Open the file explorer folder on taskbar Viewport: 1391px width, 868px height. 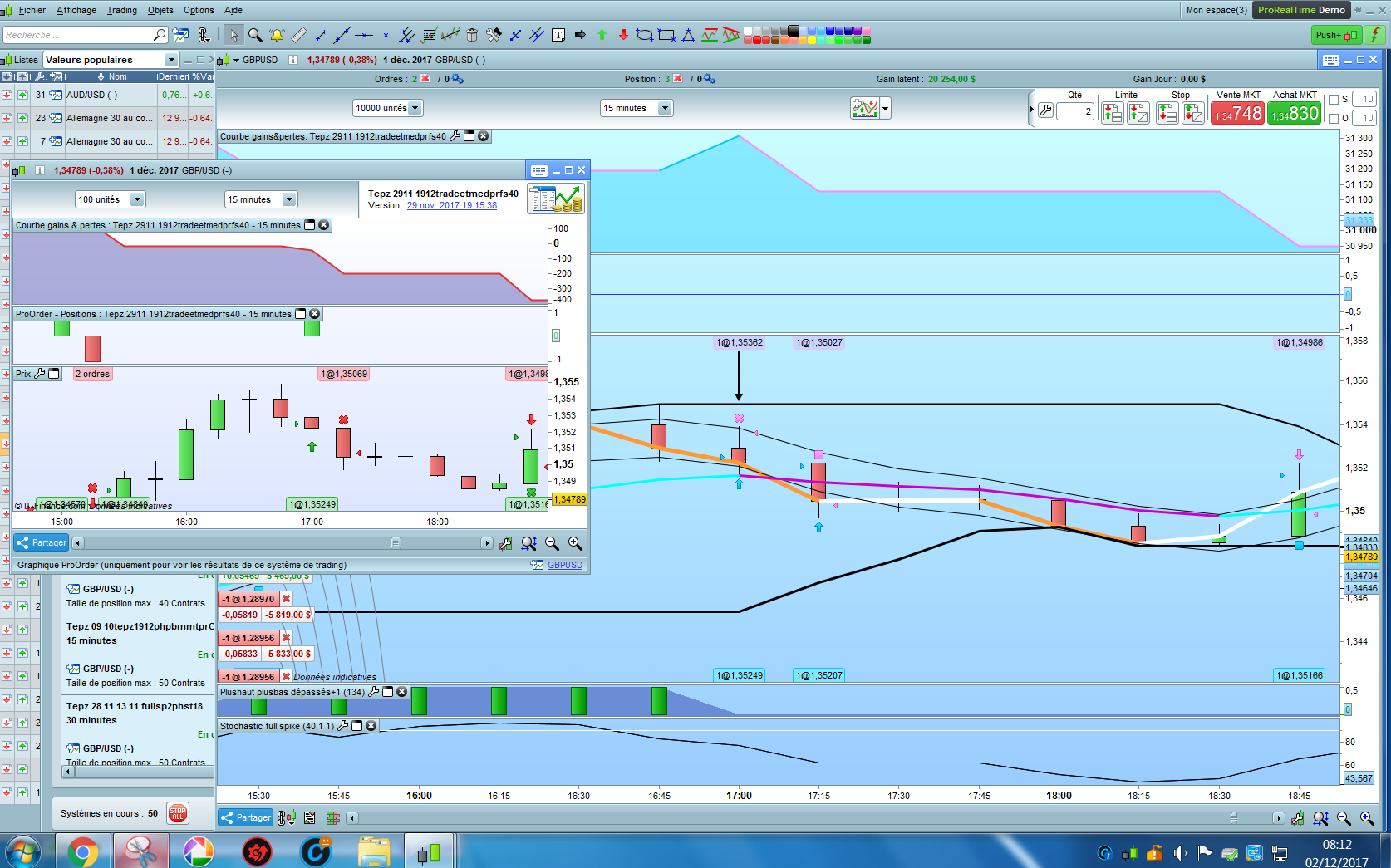pyautogui.click(x=374, y=851)
